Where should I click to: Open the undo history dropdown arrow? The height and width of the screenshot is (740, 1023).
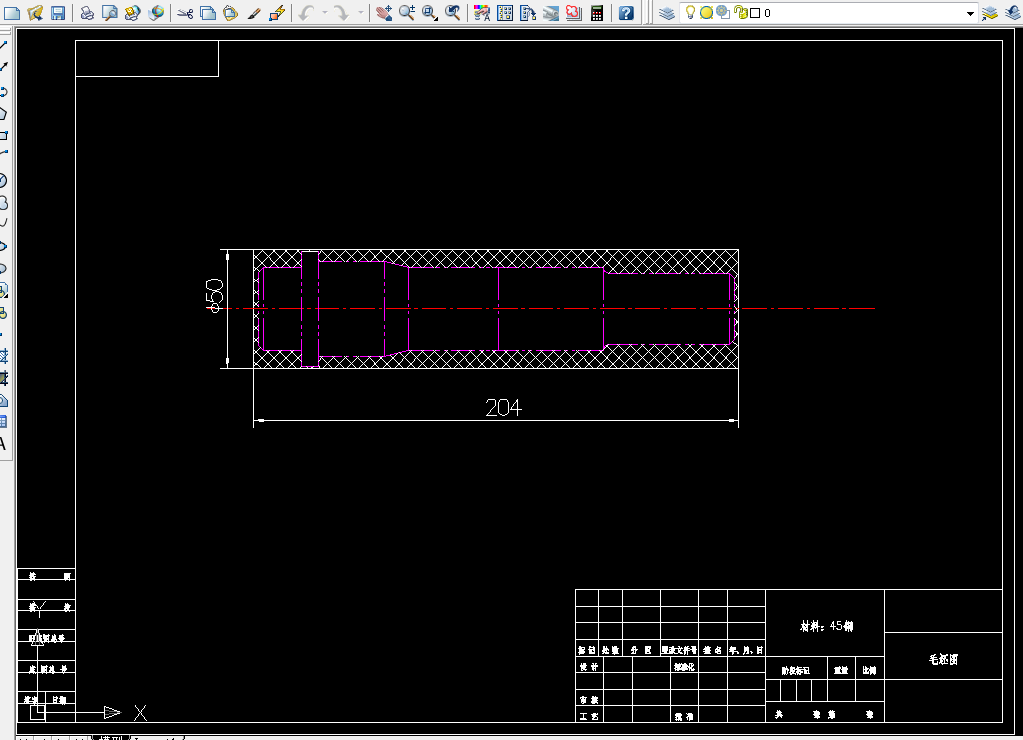pos(324,12)
